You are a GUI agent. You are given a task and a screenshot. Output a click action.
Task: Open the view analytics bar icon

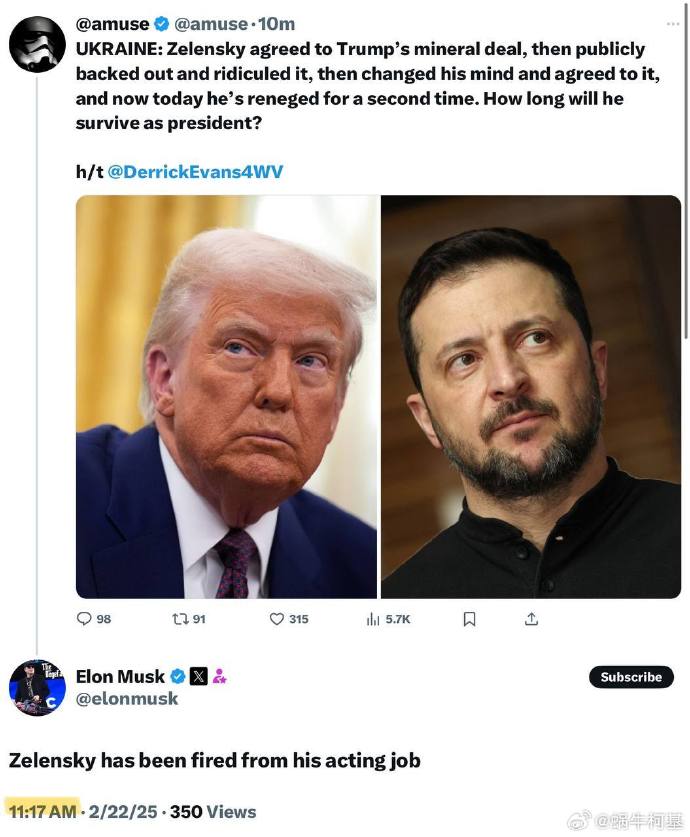(x=373, y=619)
